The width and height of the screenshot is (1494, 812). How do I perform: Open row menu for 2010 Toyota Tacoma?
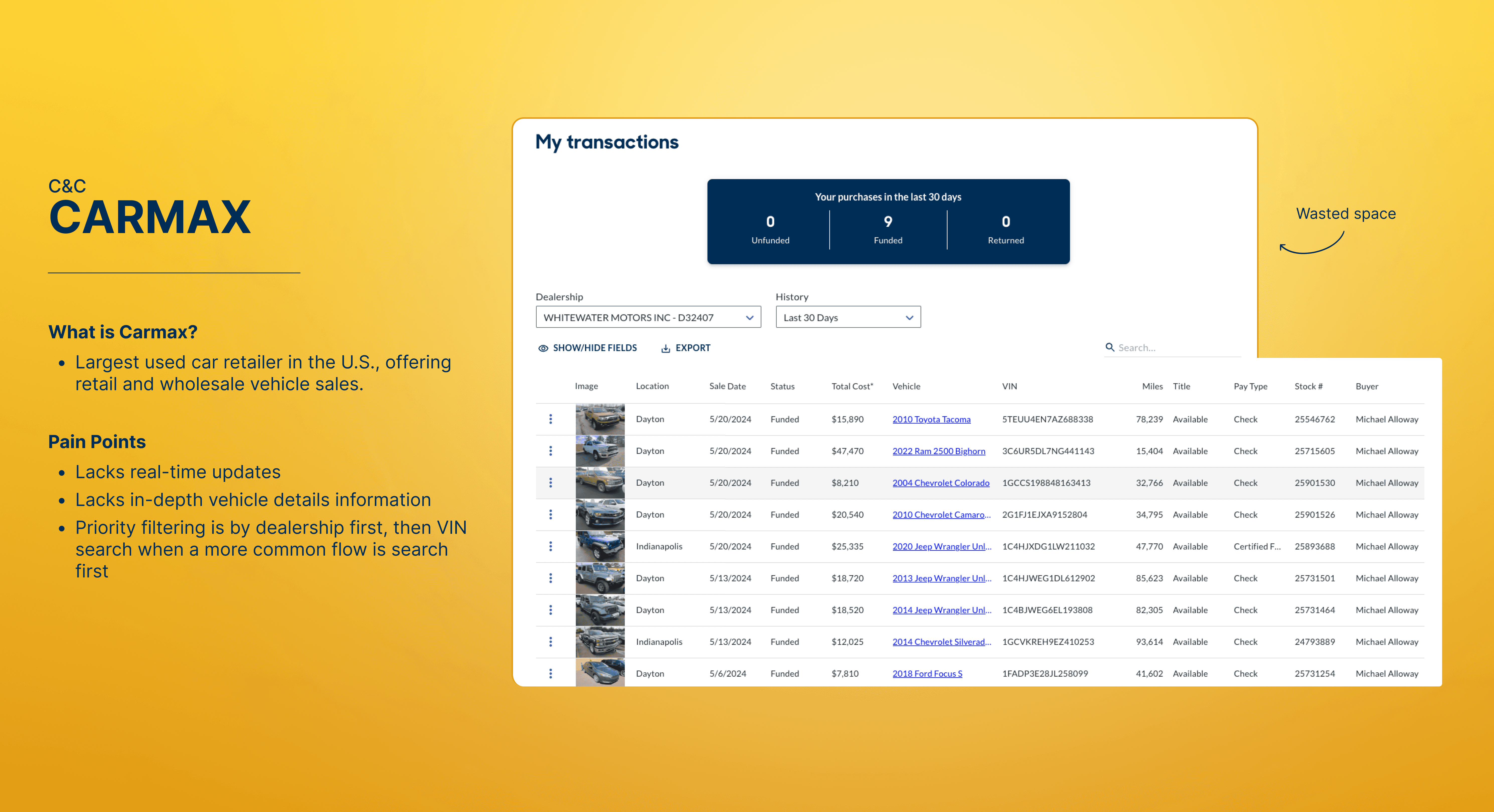(x=550, y=419)
